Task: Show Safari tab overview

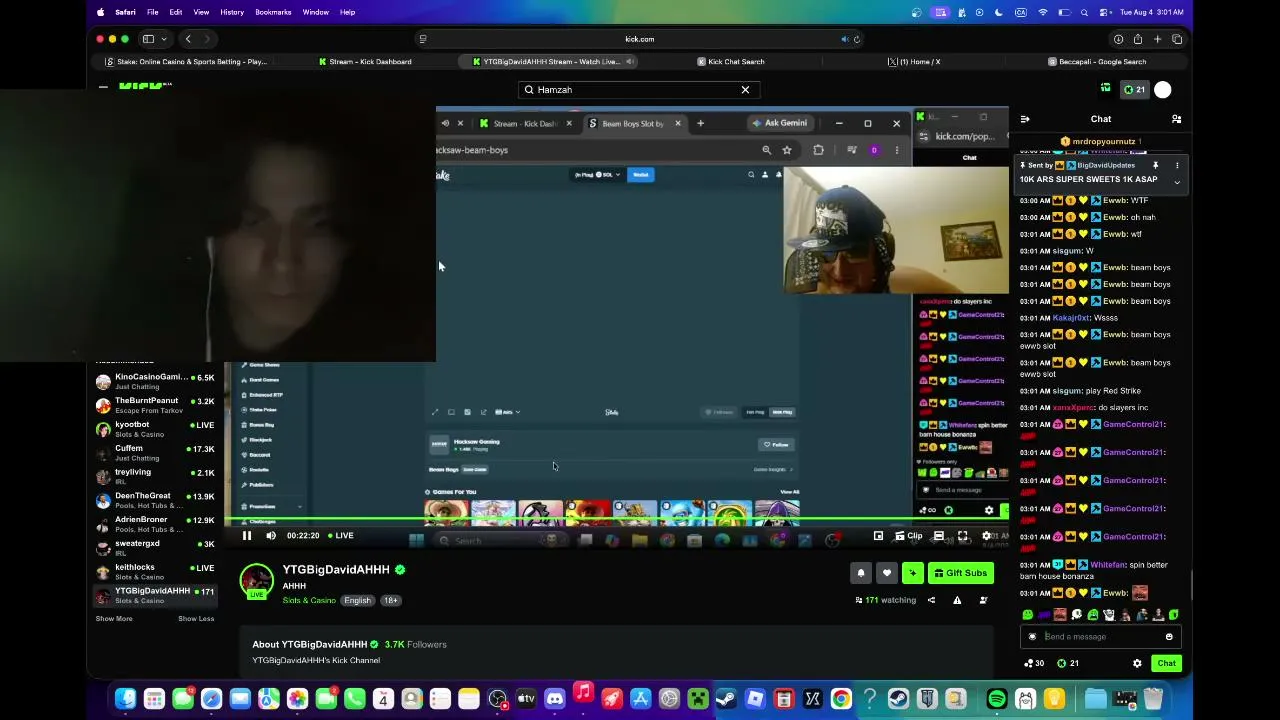Action: click(1177, 39)
